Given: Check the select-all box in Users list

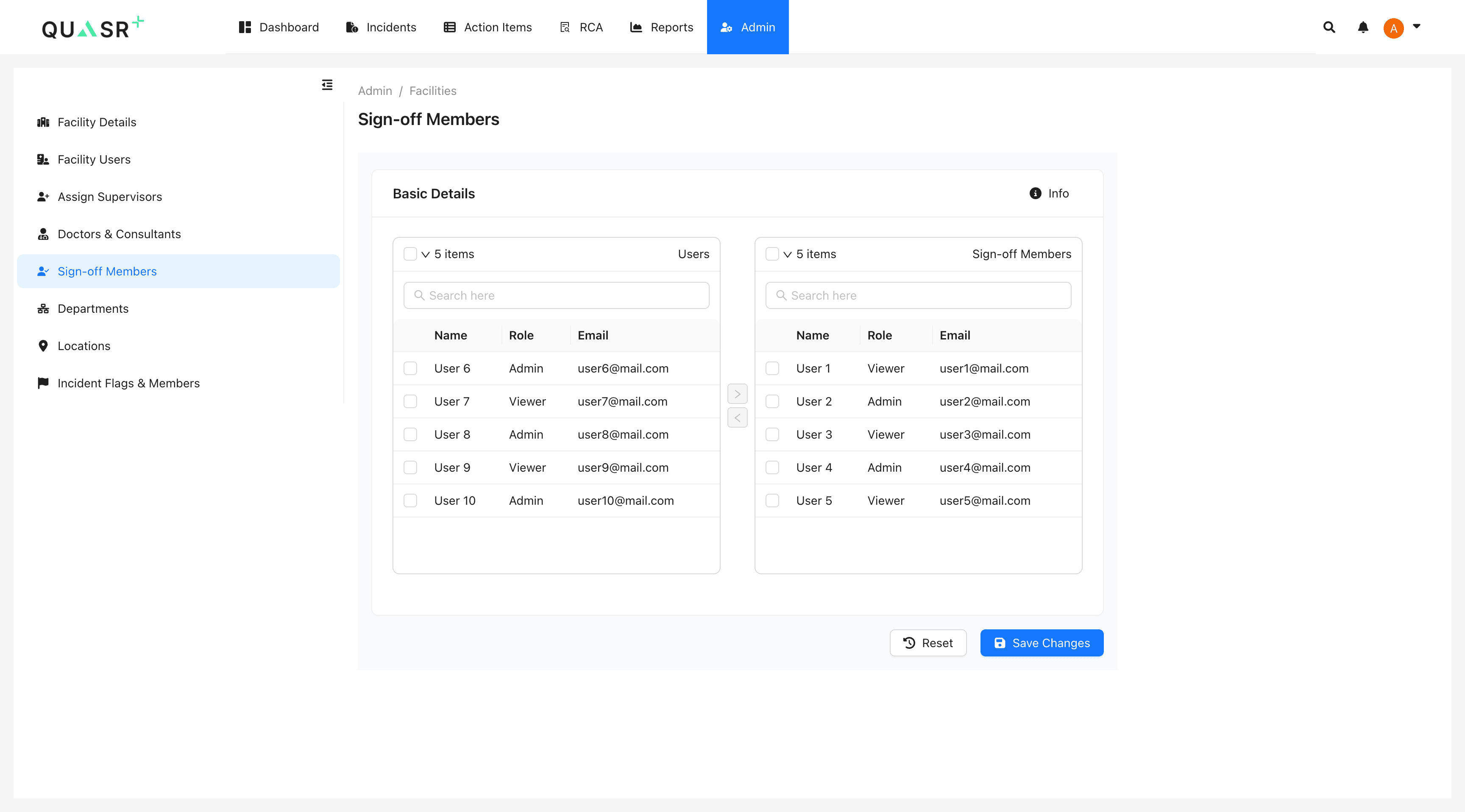Looking at the screenshot, I should click(x=411, y=254).
